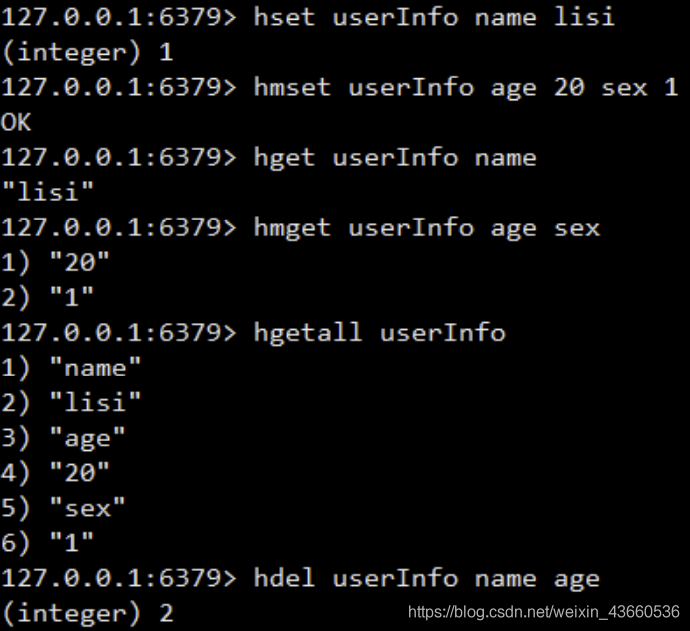
Task: Click the first (integer) 1 output line
Action: click(88, 53)
